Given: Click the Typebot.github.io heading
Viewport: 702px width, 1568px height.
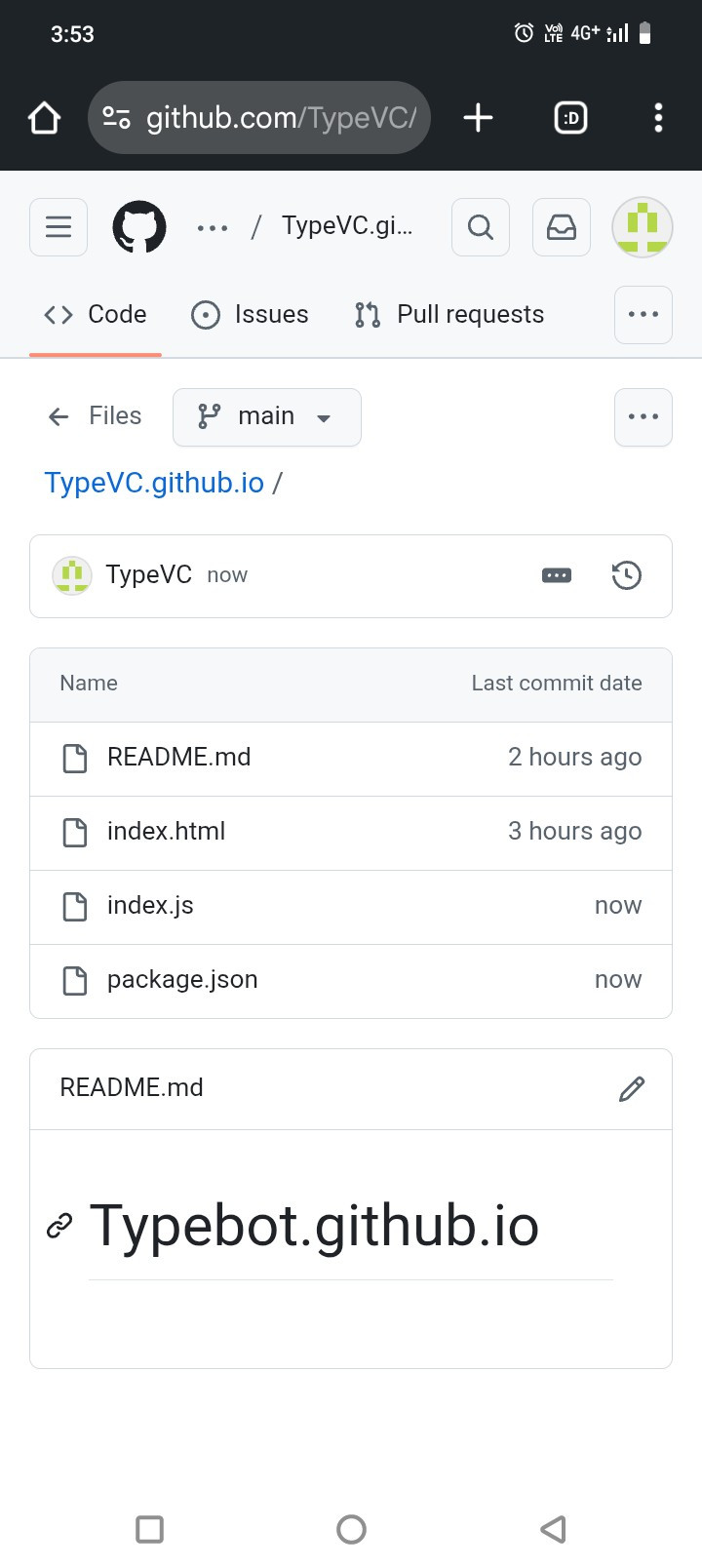Looking at the screenshot, I should point(314,1227).
